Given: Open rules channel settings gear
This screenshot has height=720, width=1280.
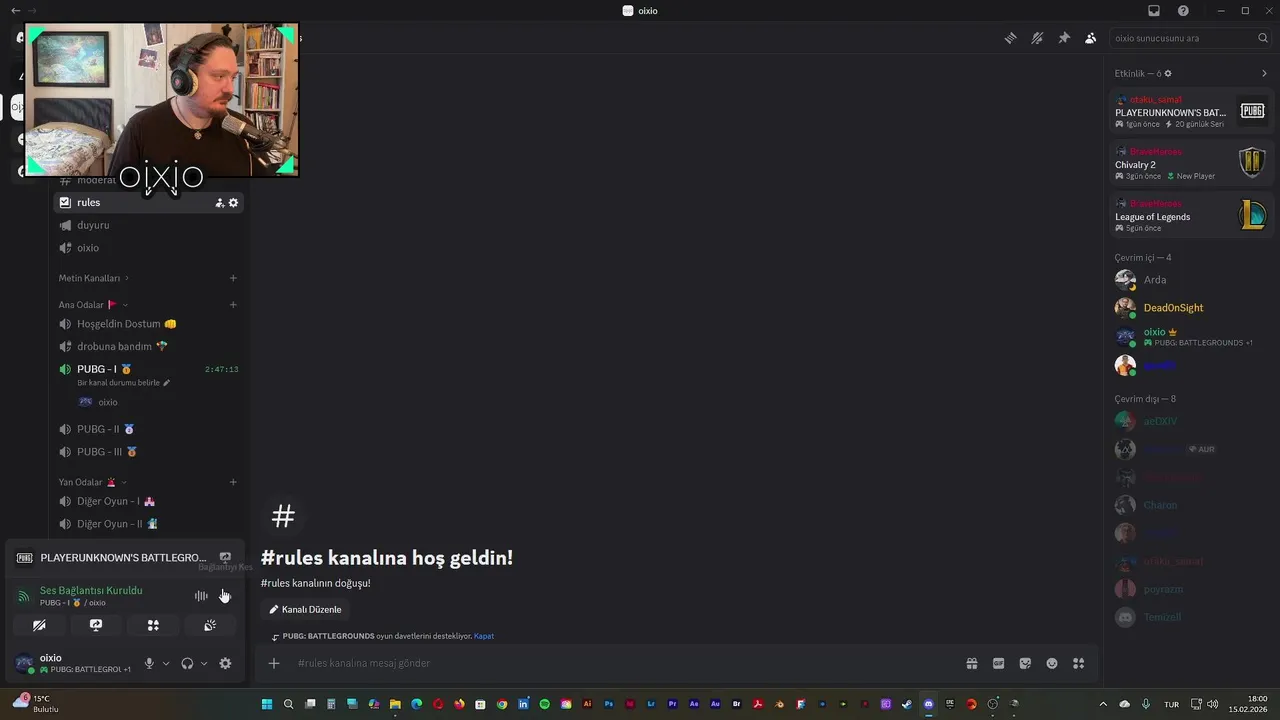Looking at the screenshot, I should click(x=233, y=203).
